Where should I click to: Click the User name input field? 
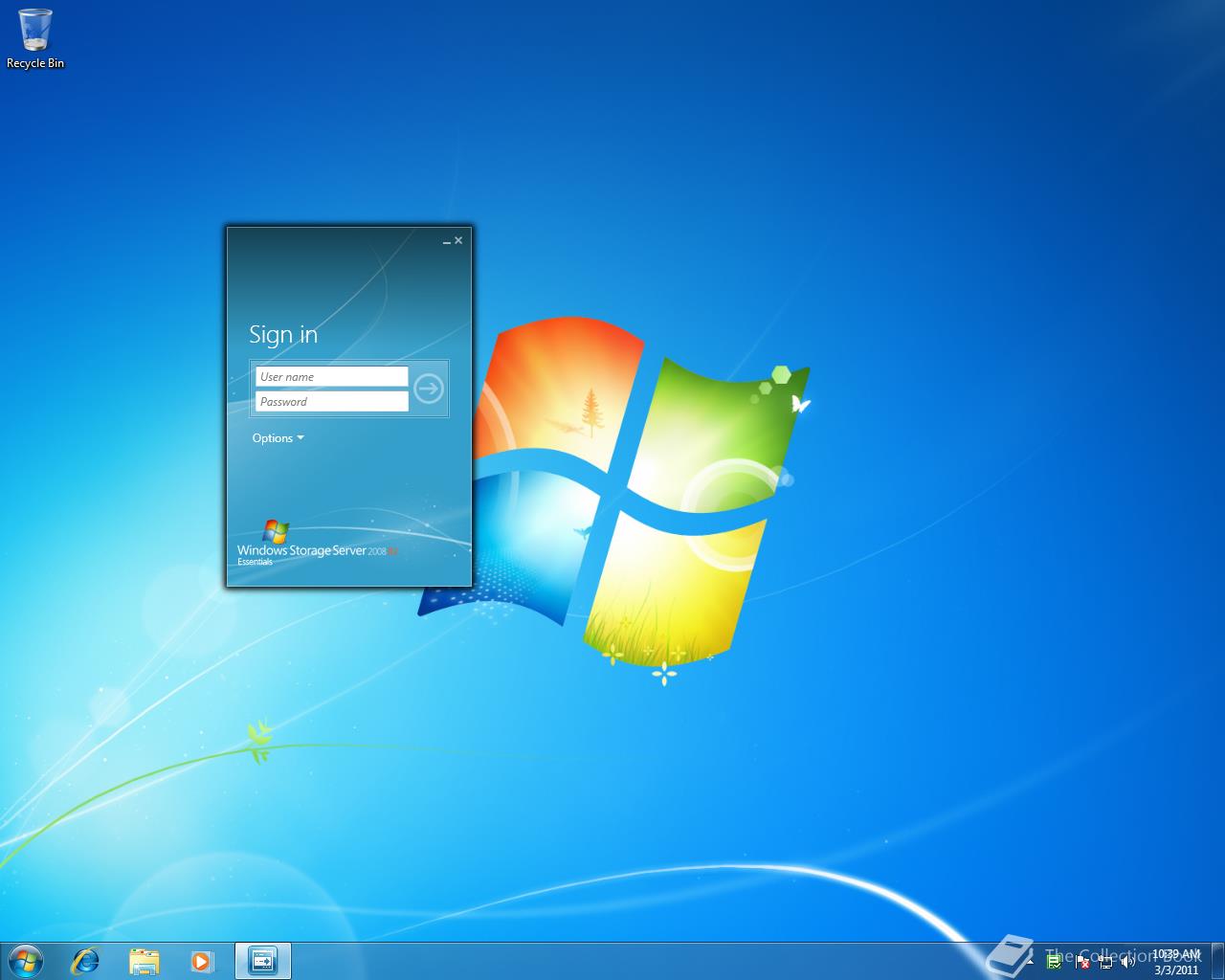[331, 377]
